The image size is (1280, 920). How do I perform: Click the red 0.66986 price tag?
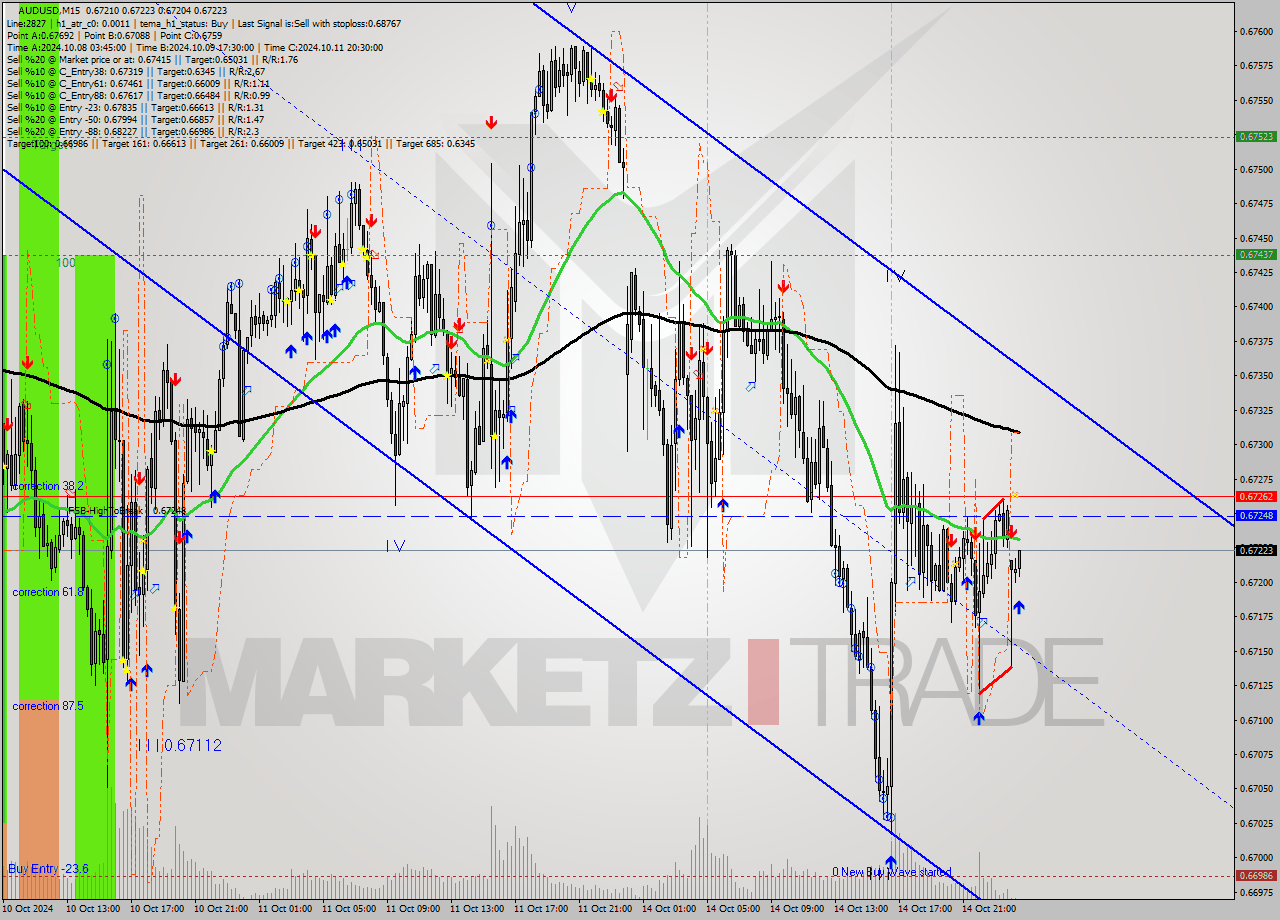point(1256,876)
